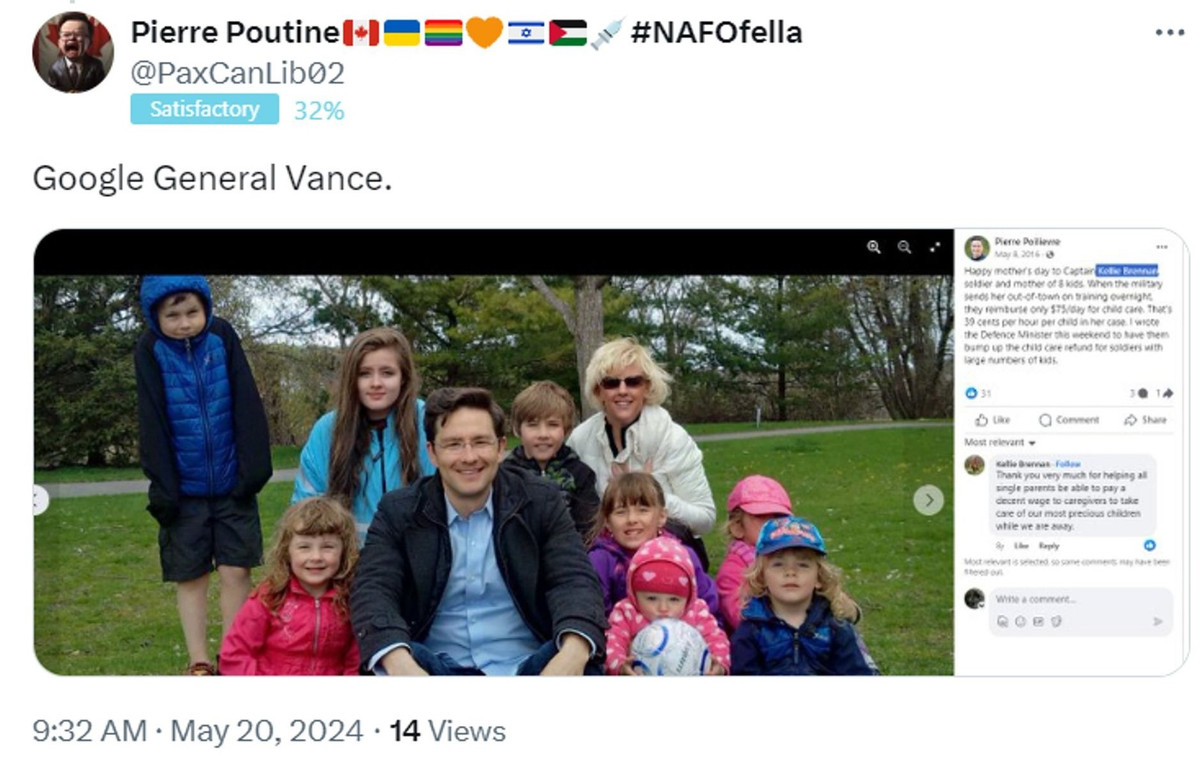Open the Facebook post's three-dot options

(1162, 246)
